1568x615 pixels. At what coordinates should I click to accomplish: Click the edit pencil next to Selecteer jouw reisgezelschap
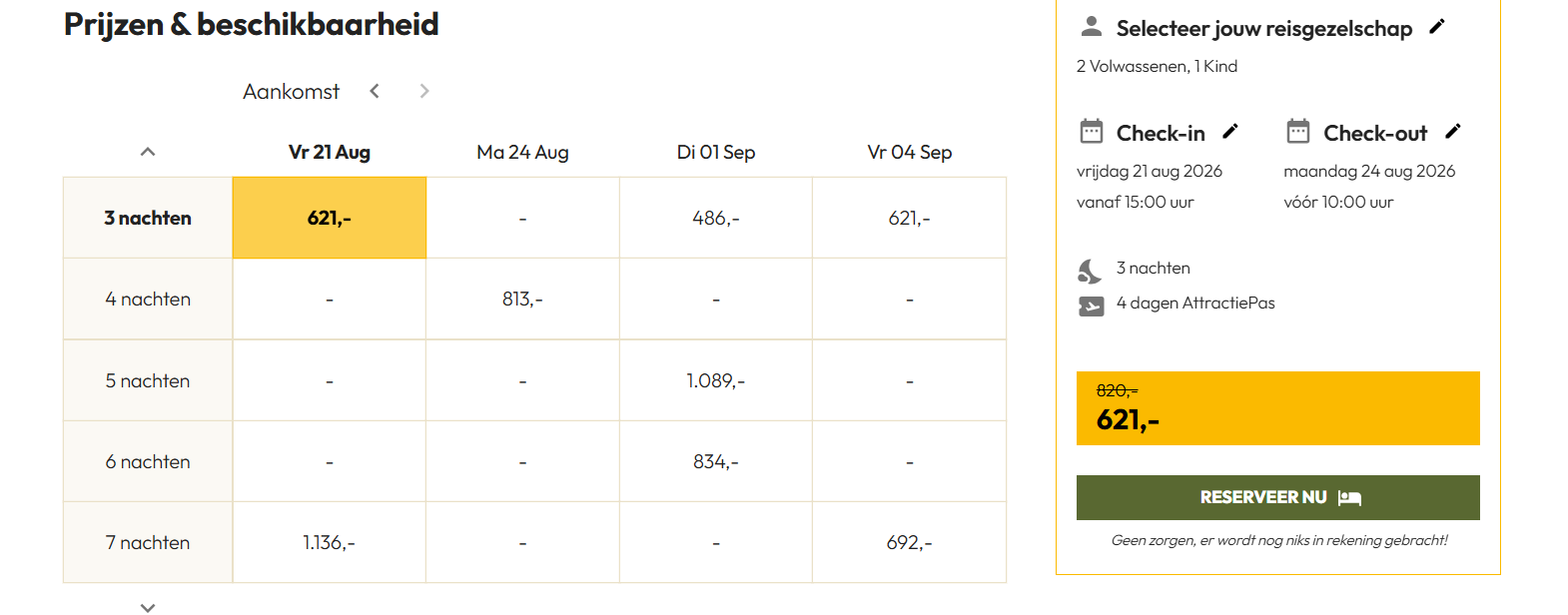[1437, 27]
